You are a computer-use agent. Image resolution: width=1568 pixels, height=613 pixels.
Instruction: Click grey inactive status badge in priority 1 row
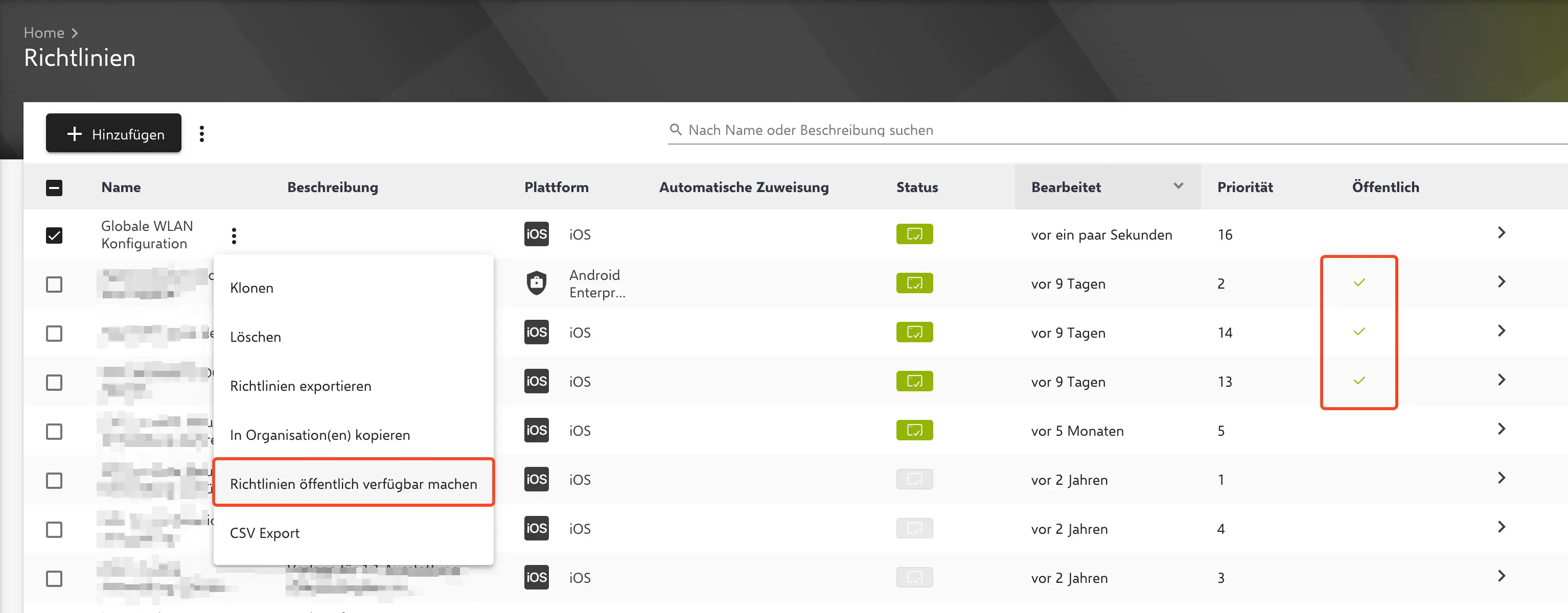coord(914,480)
